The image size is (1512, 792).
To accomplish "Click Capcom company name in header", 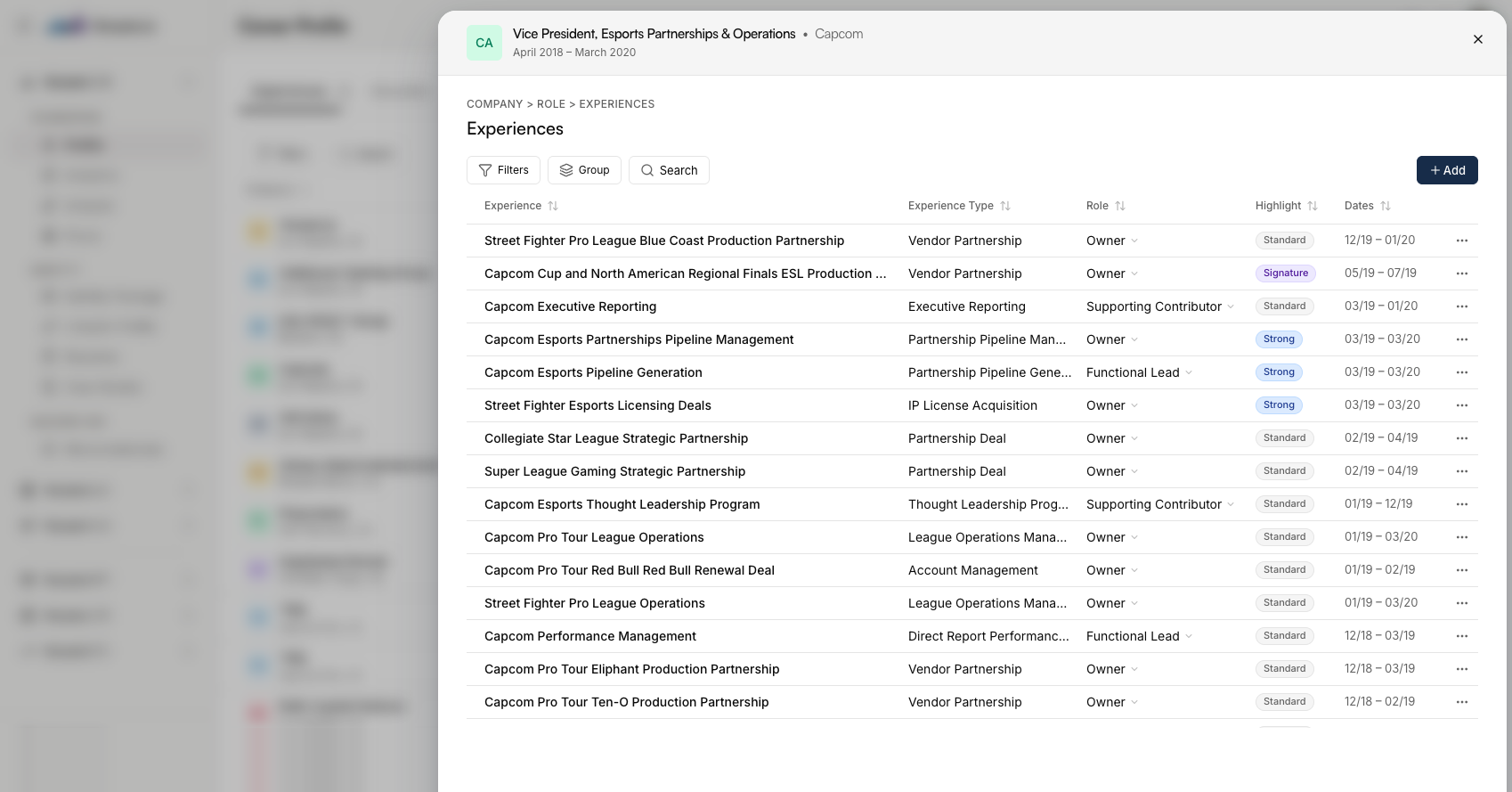I will pos(839,34).
